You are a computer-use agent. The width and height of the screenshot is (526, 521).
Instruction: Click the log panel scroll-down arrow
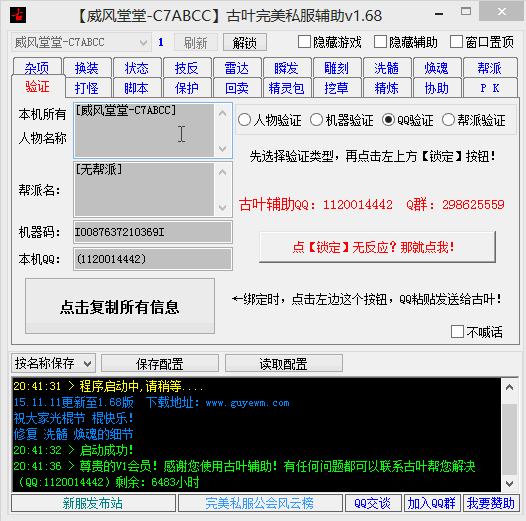click(x=509, y=483)
